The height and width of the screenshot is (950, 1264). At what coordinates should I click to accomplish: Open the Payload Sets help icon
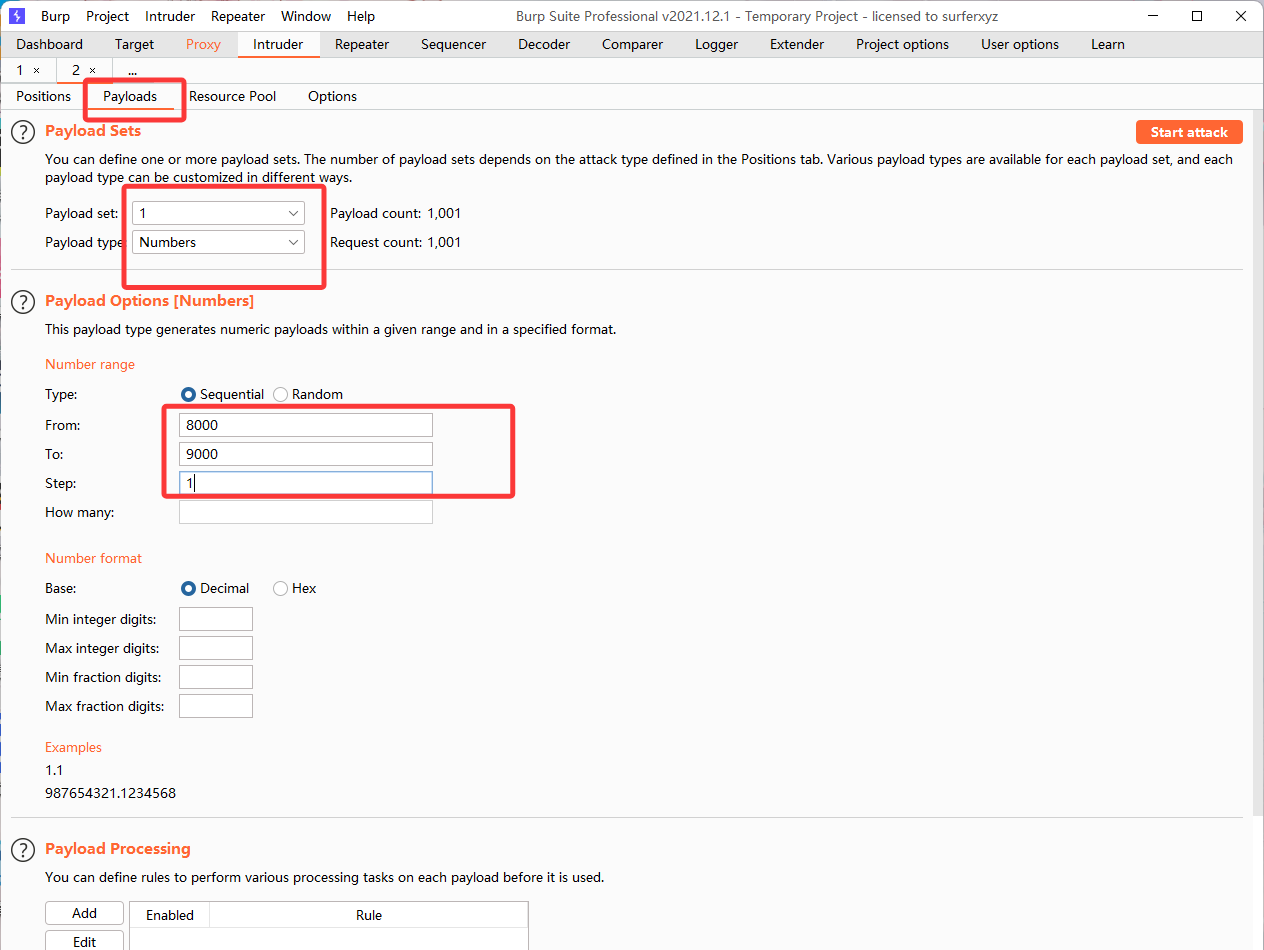click(x=22, y=132)
